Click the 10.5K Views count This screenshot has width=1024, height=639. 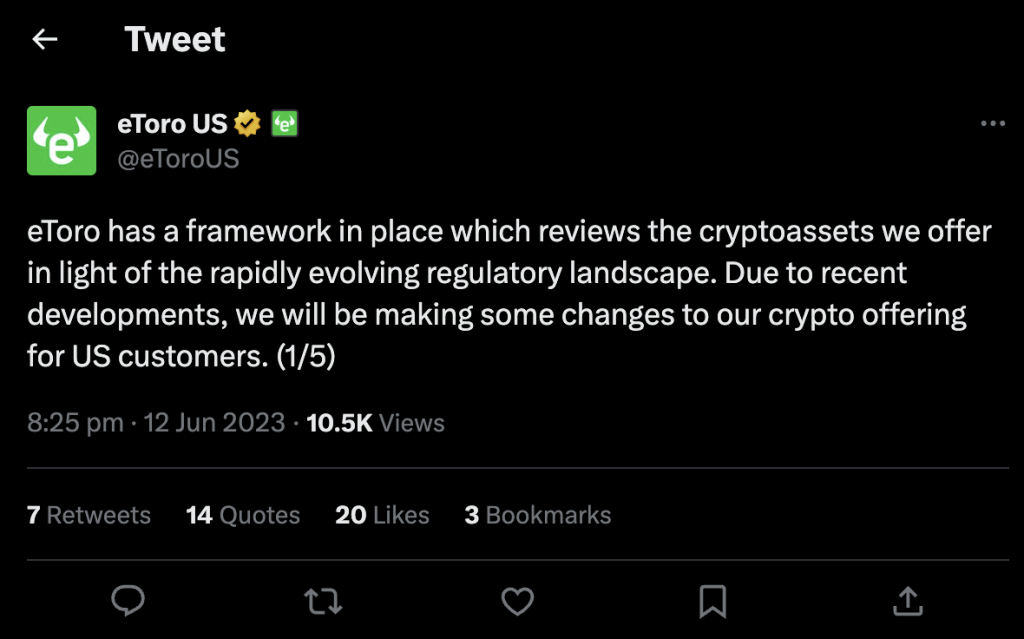(375, 423)
